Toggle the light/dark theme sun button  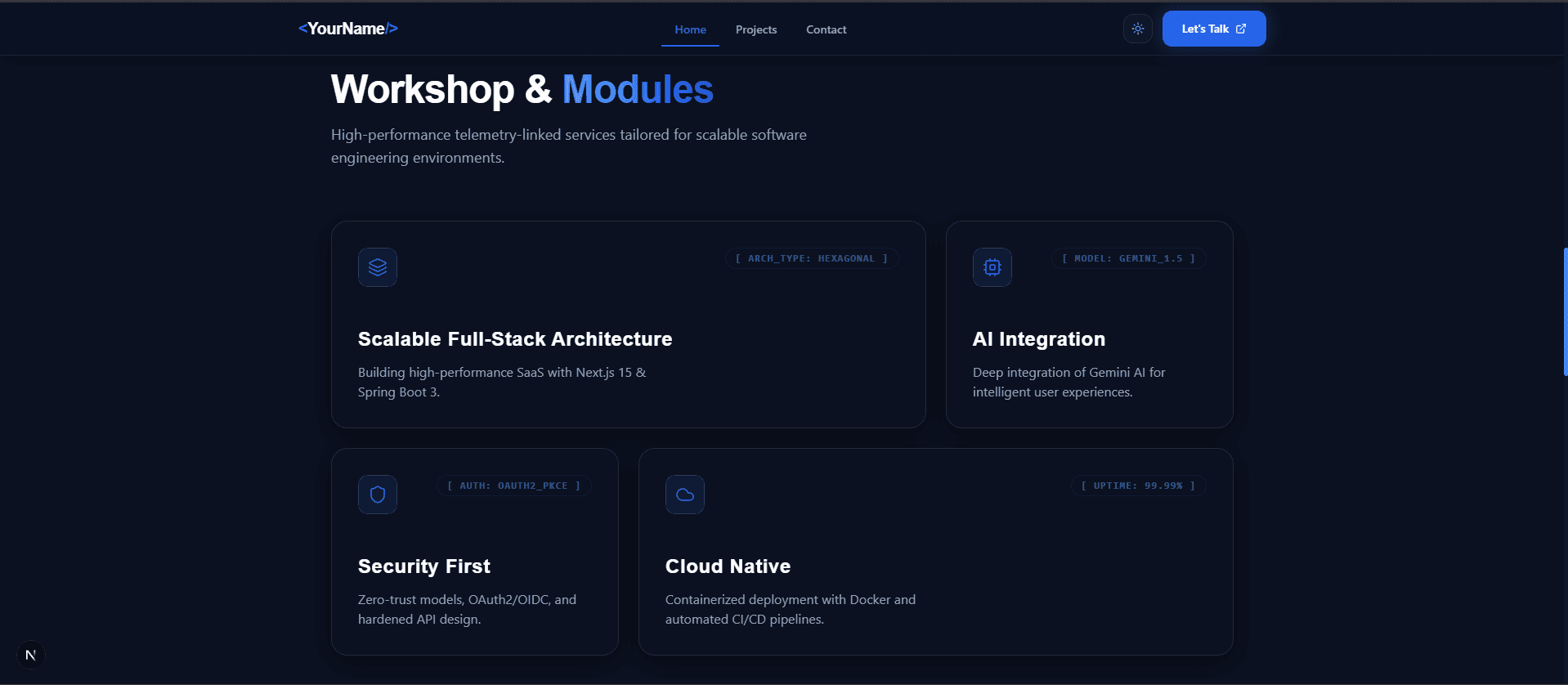[x=1137, y=29]
